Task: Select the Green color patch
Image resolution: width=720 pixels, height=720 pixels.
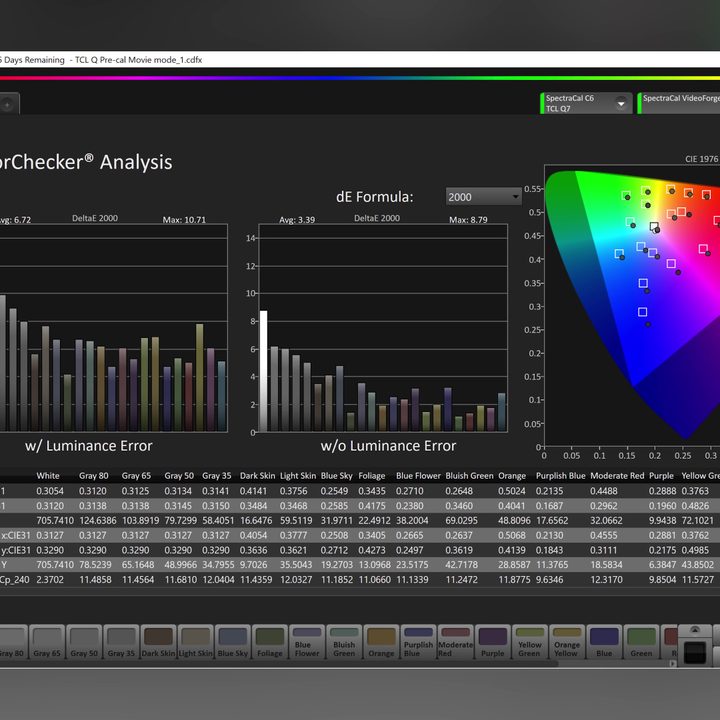Action: pyautogui.click(x=642, y=641)
